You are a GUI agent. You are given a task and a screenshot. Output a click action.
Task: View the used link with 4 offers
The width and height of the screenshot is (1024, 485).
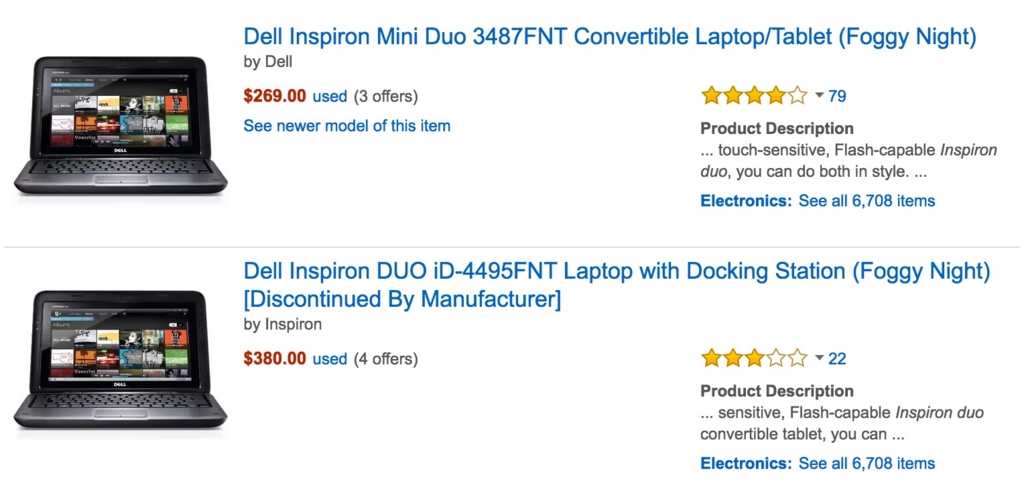point(330,359)
